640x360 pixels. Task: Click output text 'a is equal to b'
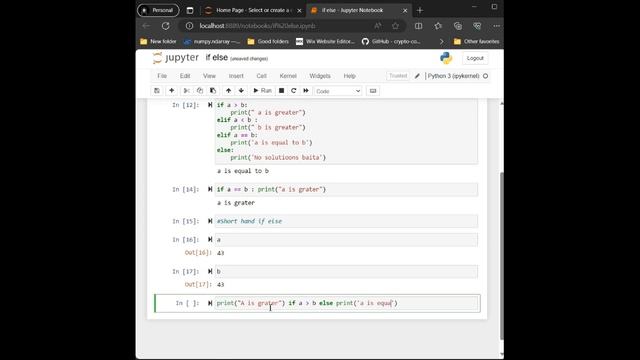[243, 171]
